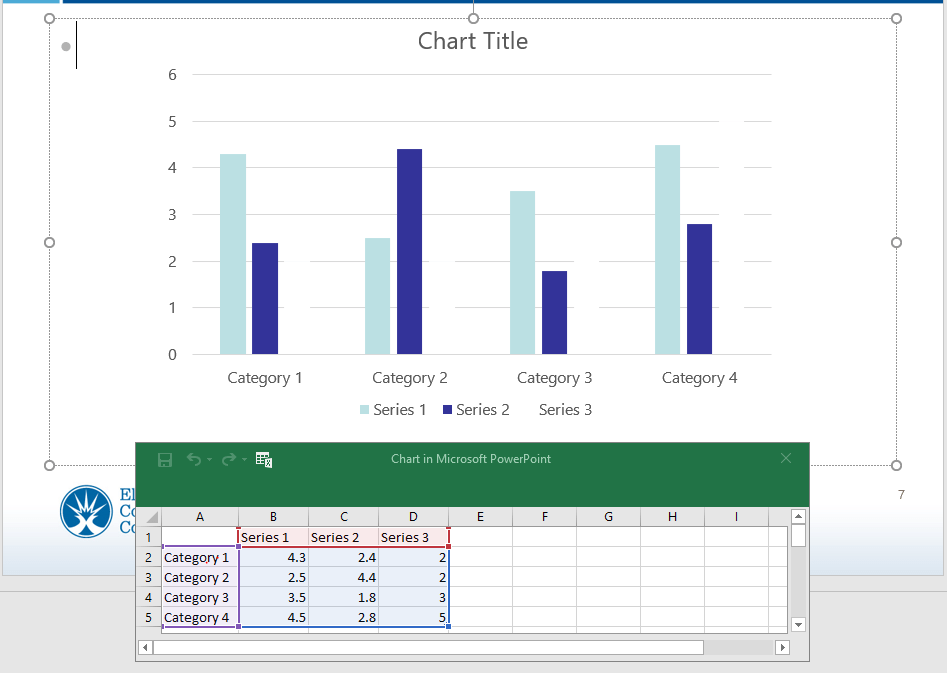Click the vertical scrollbar up arrow
Screen dimensions: 947x673
point(798,517)
